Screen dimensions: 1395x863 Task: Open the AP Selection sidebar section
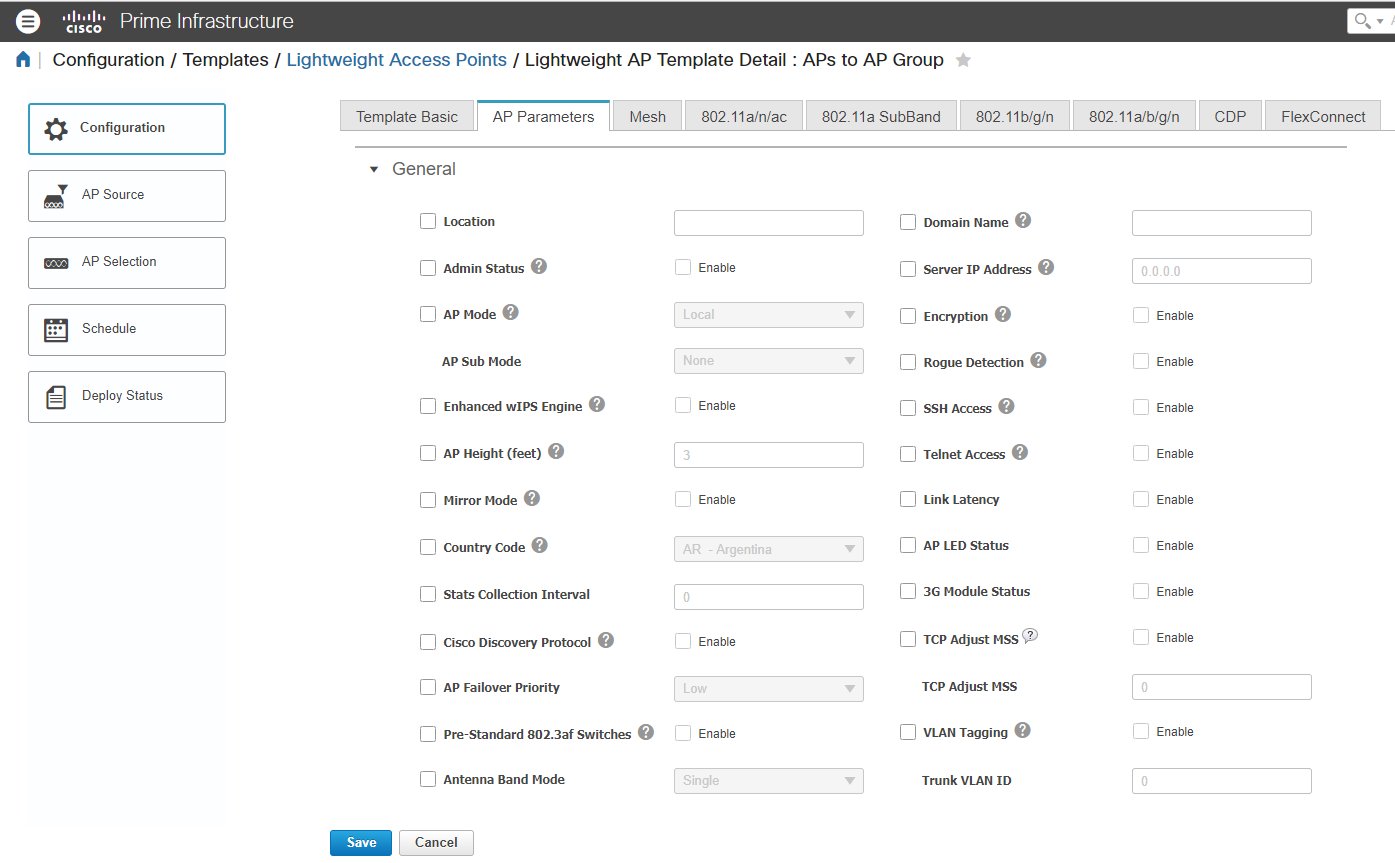coord(126,262)
